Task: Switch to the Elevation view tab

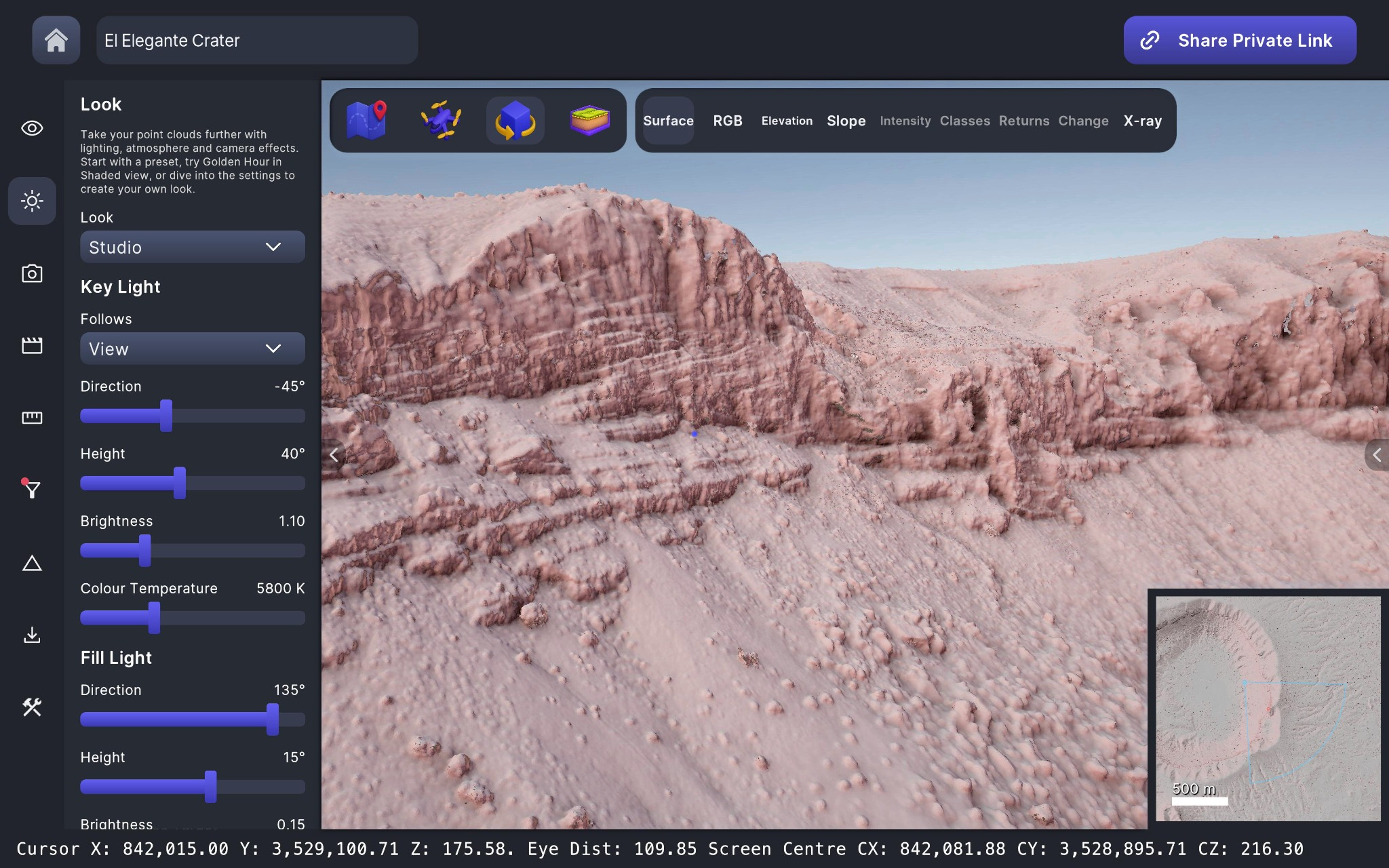Action: click(x=787, y=121)
